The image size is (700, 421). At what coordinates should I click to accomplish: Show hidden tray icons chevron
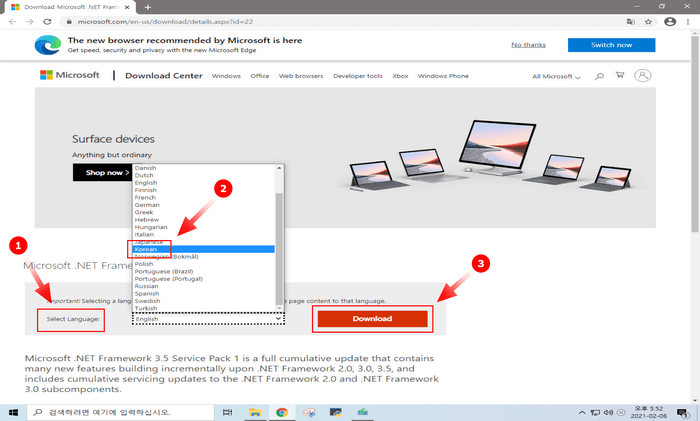click(582, 413)
